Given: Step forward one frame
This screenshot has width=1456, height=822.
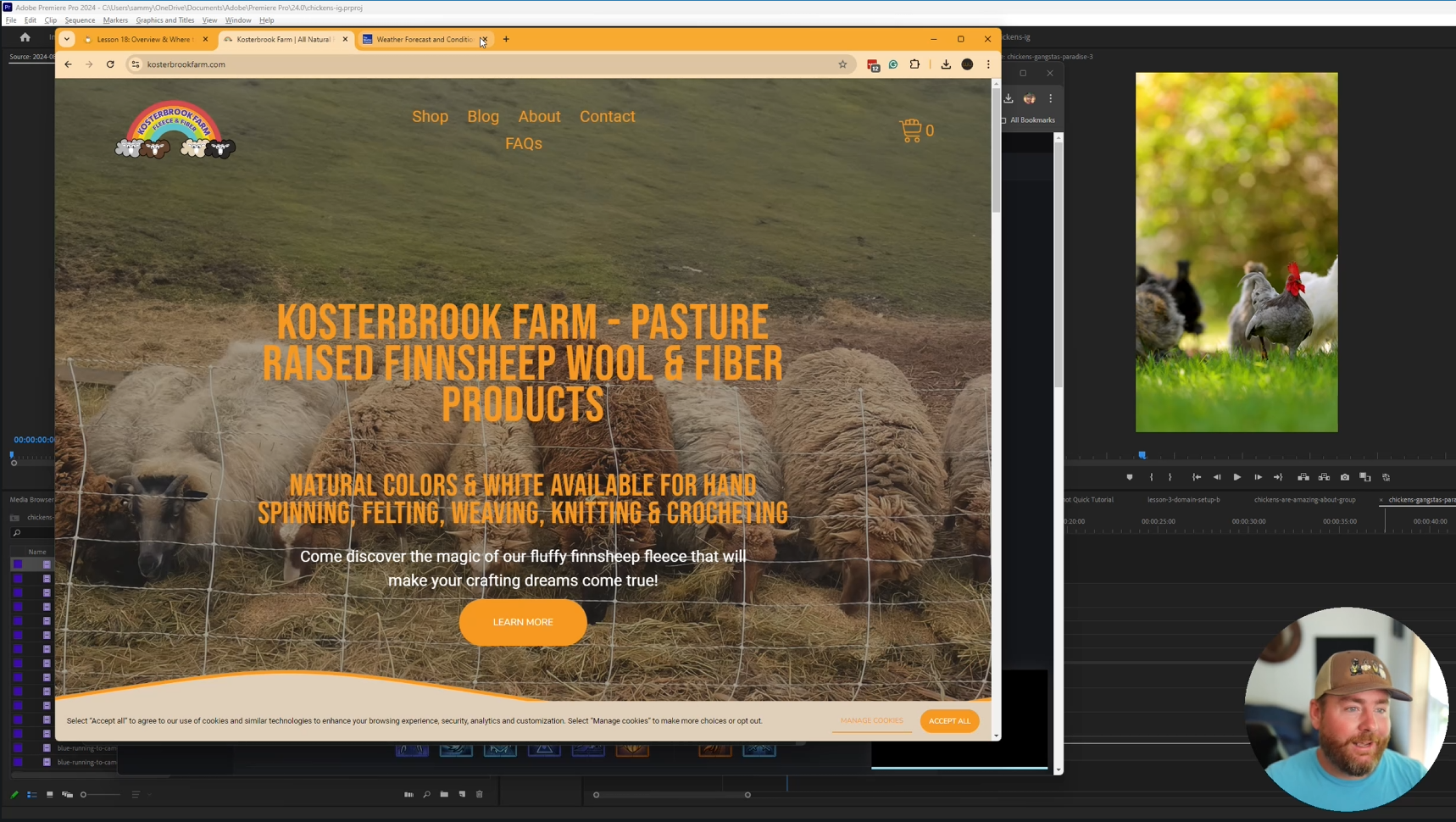Looking at the screenshot, I should click(1258, 477).
